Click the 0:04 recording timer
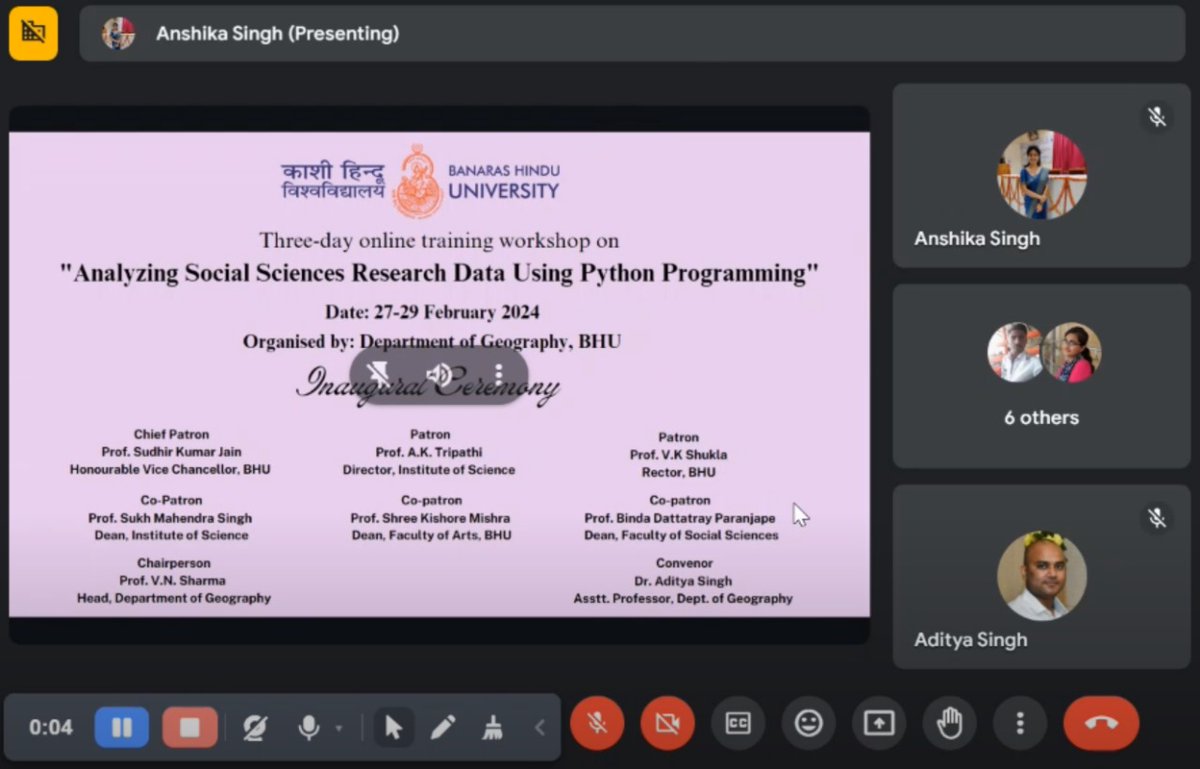The image size is (1200, 769). (50, 727)
